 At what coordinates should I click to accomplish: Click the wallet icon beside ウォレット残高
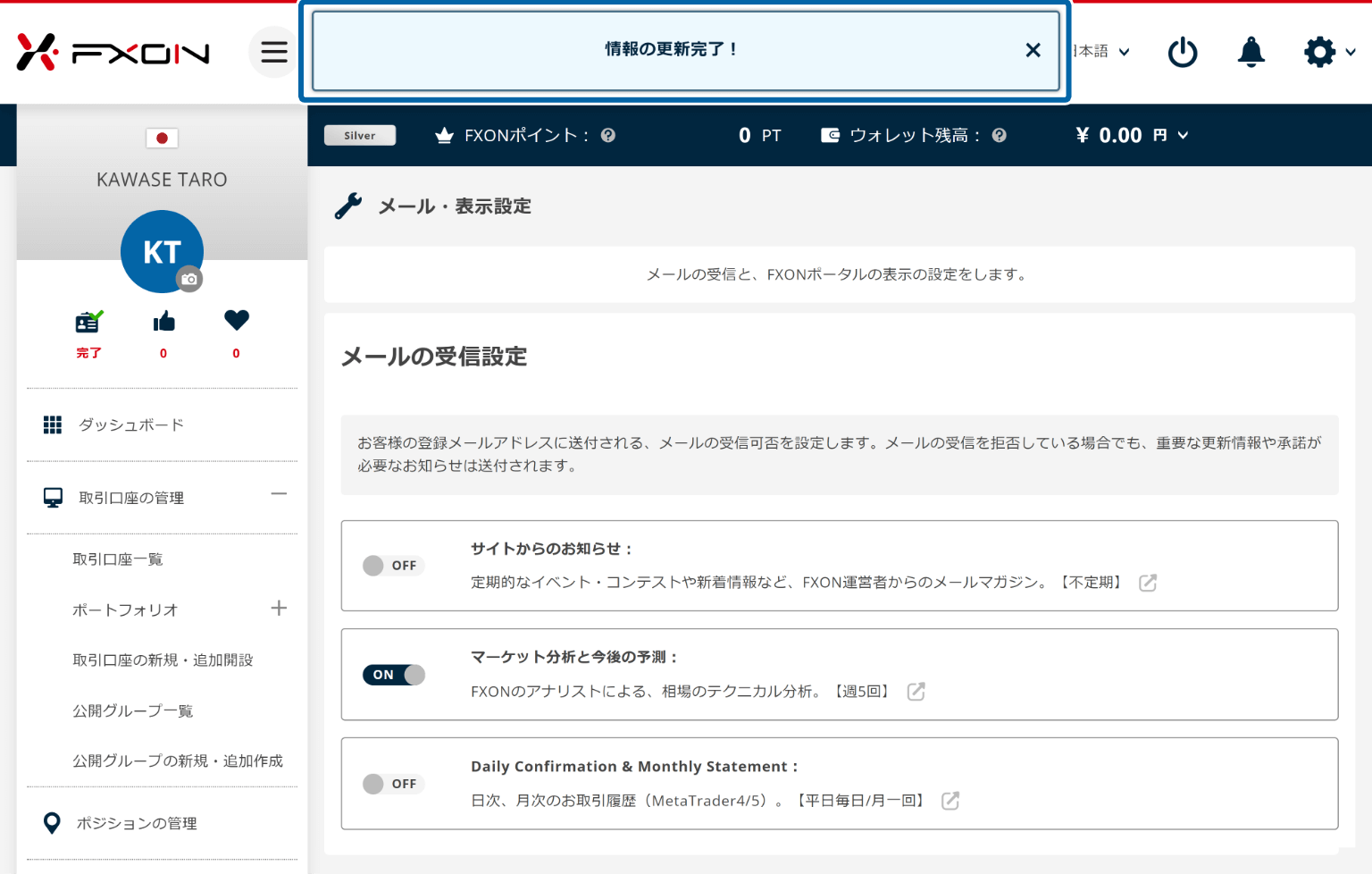click(x=831, y=136)
